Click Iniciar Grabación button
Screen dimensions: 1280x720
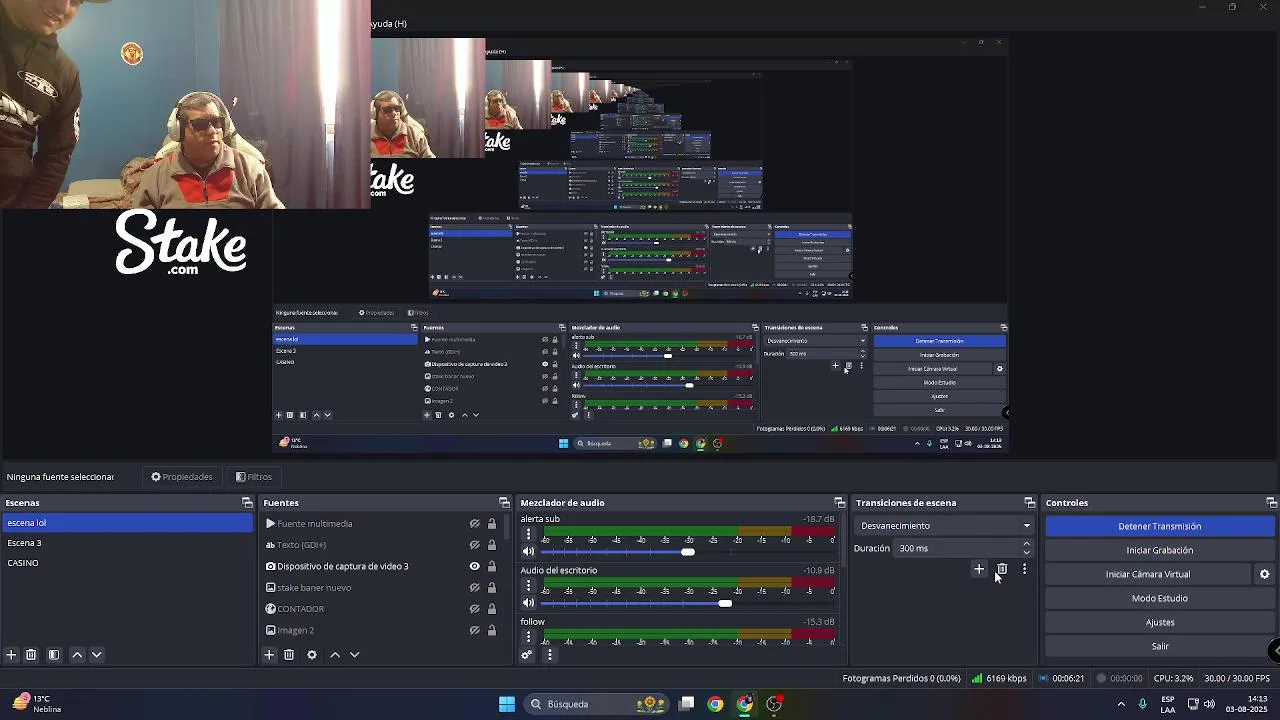tap(1160, 550)
